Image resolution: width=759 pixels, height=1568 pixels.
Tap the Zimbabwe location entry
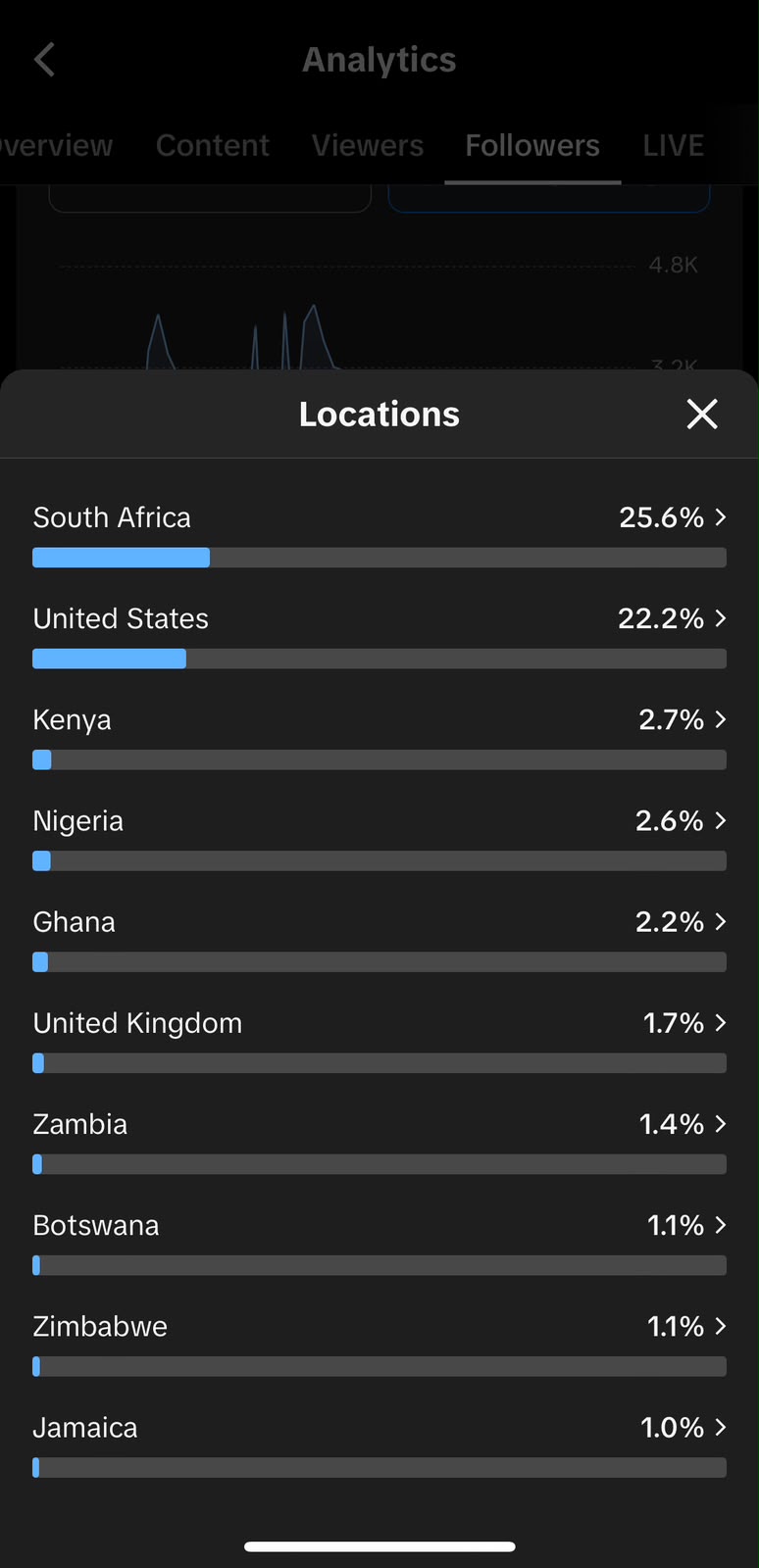point(379,1344)
